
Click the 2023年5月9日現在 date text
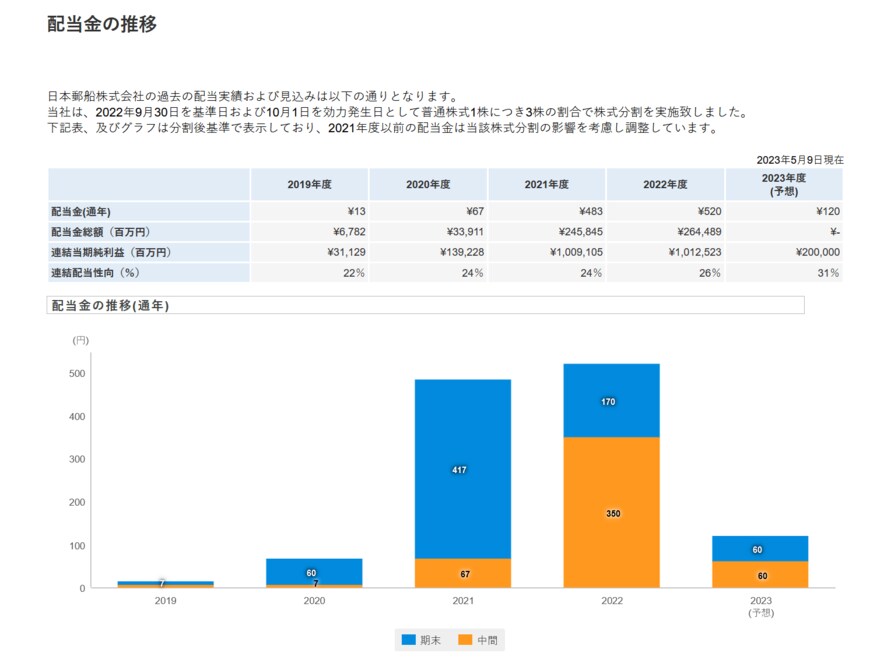click(798, 159)
